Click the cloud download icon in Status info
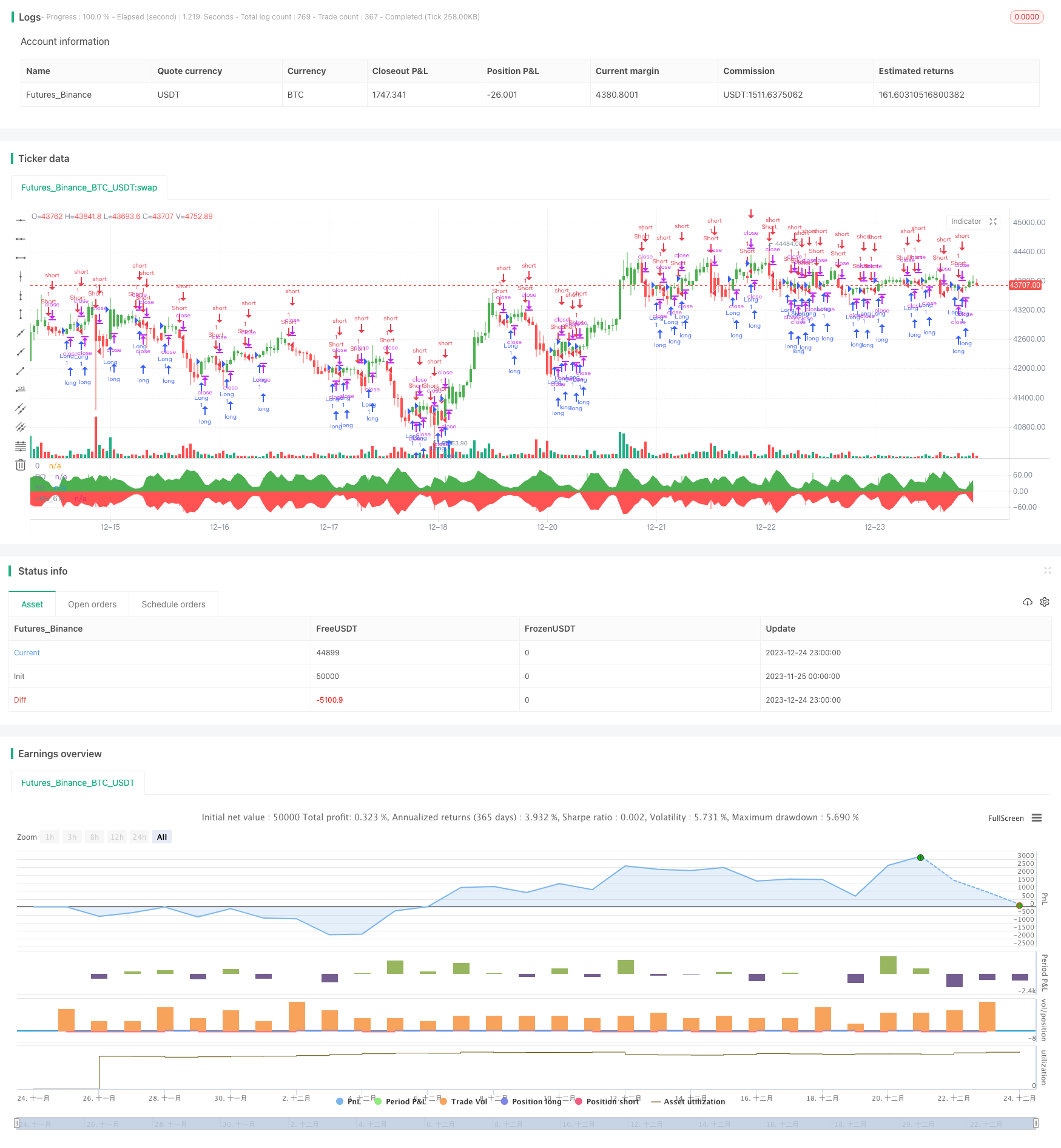This screenshot has width=1061, height=1148. (x=1027, y=602)
